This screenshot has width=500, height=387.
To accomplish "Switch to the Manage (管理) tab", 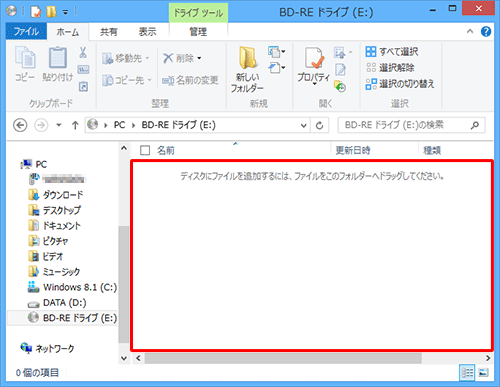I will tap(198, 32).
